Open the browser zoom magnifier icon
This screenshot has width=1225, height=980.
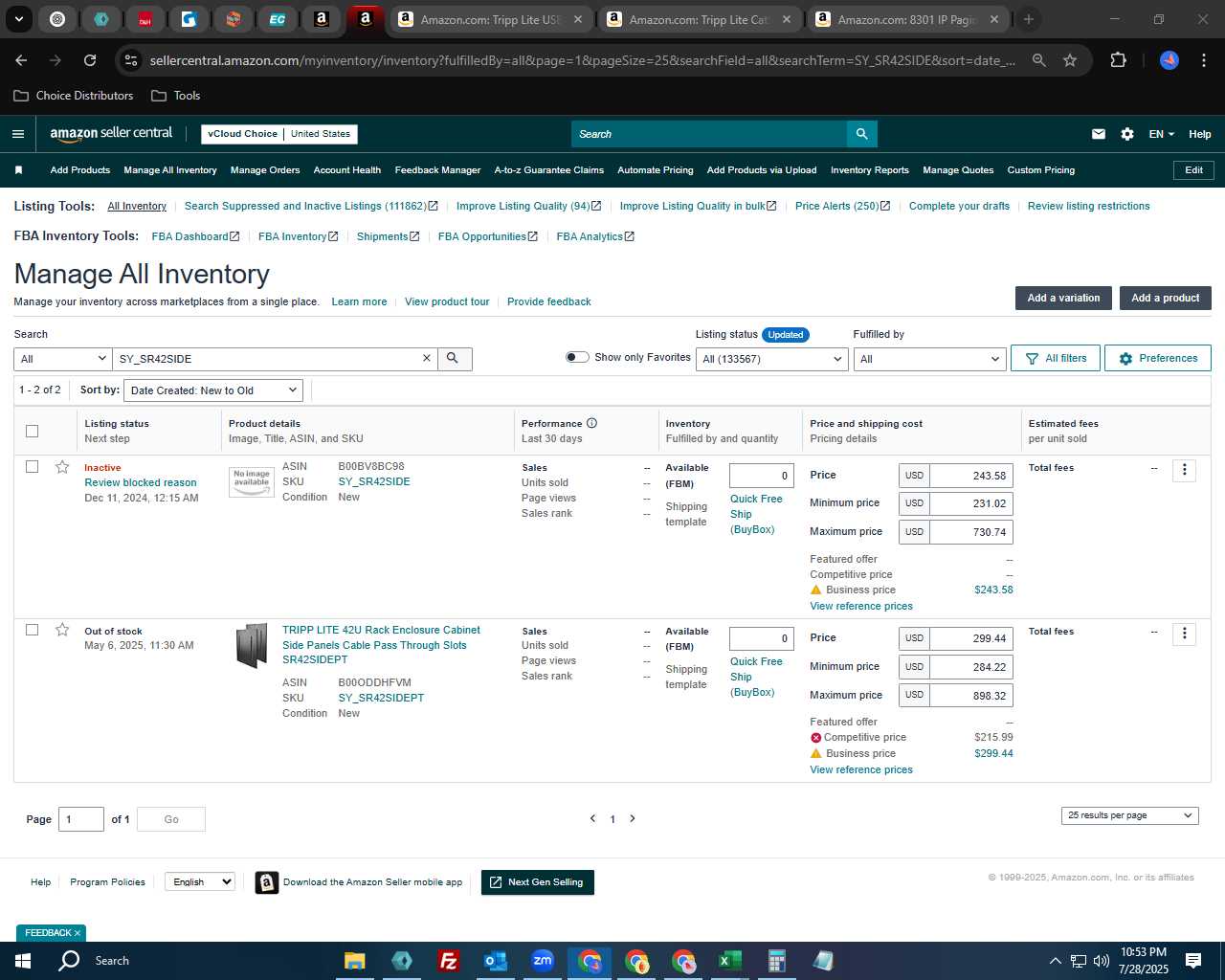click(1038, 60)
